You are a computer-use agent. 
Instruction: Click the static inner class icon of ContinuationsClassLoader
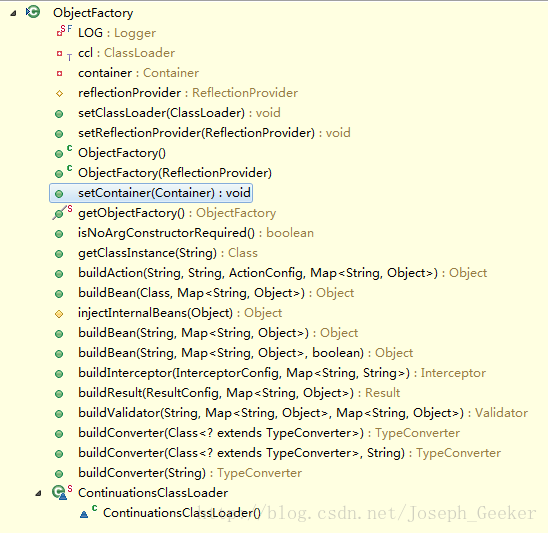click(x=62, y=492)
